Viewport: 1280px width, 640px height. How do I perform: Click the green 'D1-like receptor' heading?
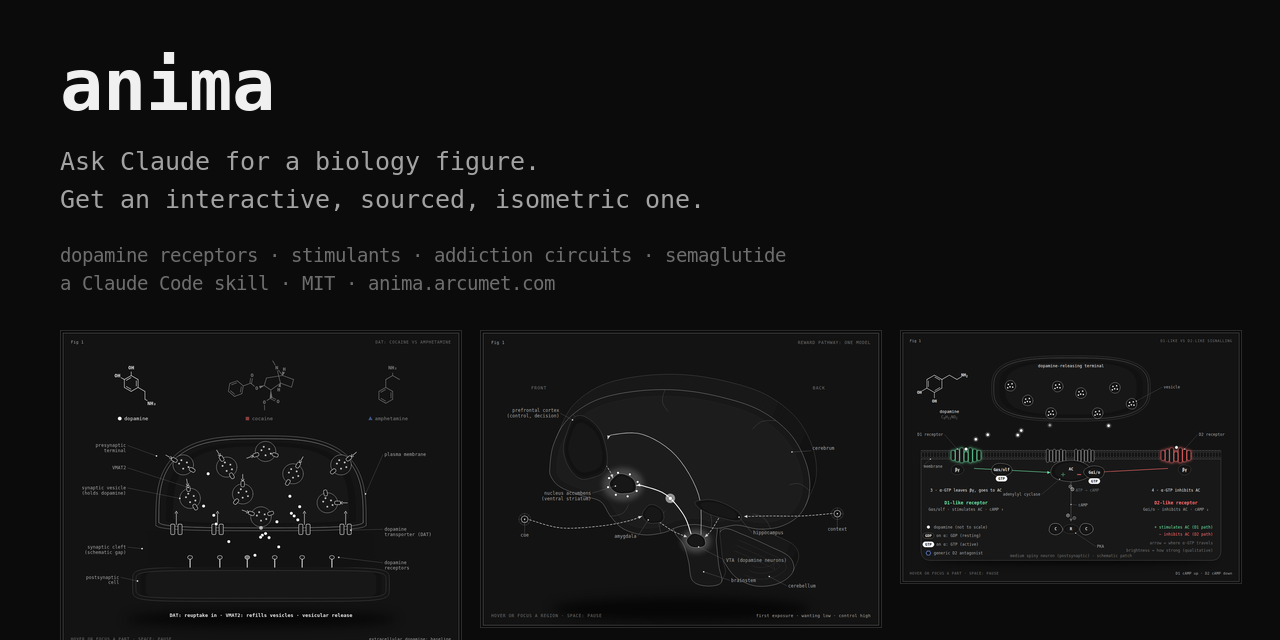pyautogui.click(x=966, y=503)
